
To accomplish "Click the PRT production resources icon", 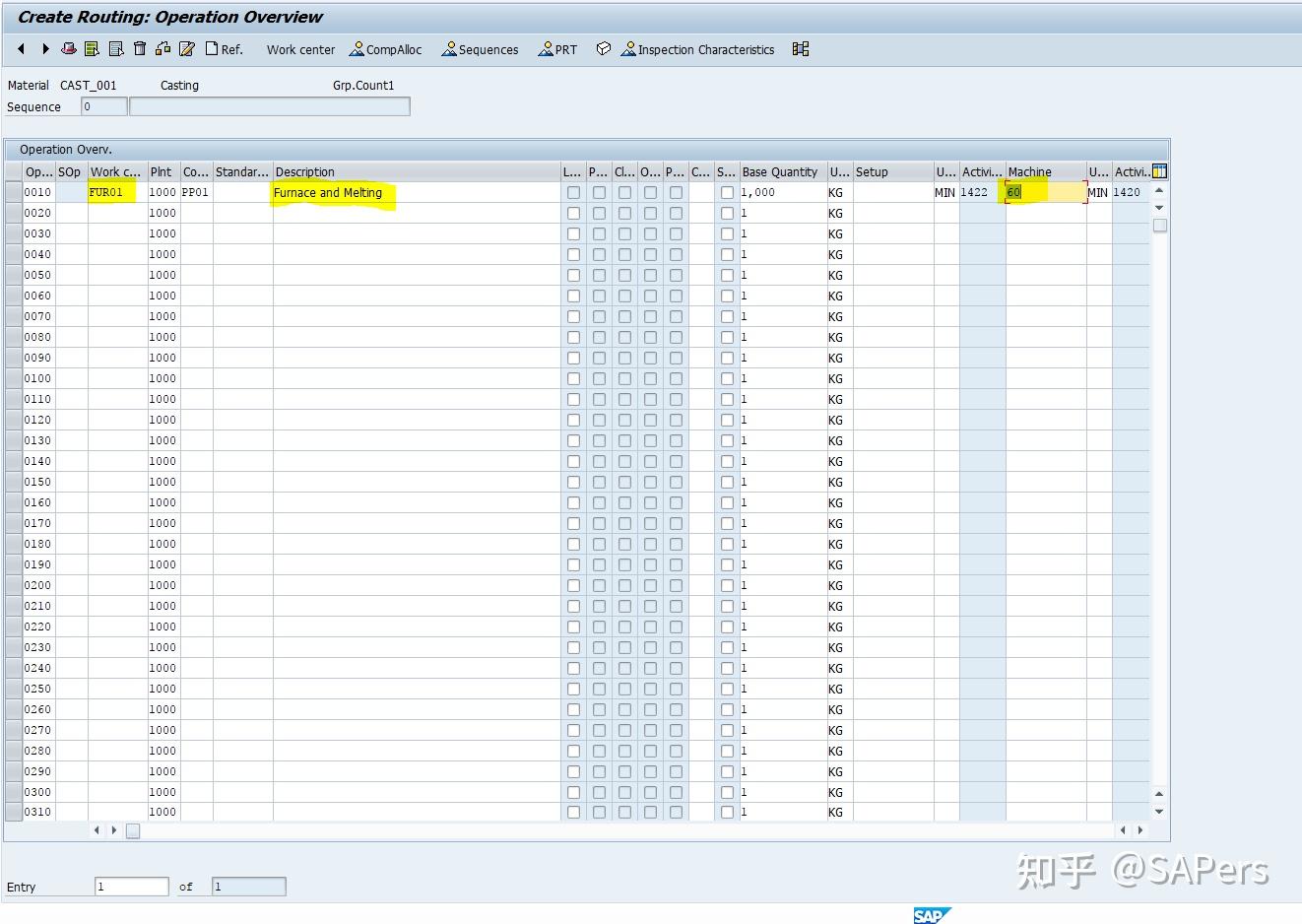I will [557, 49].
